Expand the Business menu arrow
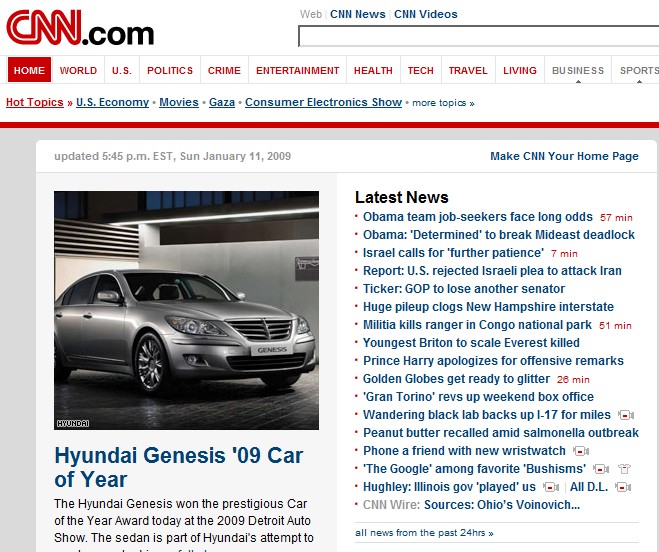Image resolution: width=659 pixels, height=552 pixels. tap(578, 82)
